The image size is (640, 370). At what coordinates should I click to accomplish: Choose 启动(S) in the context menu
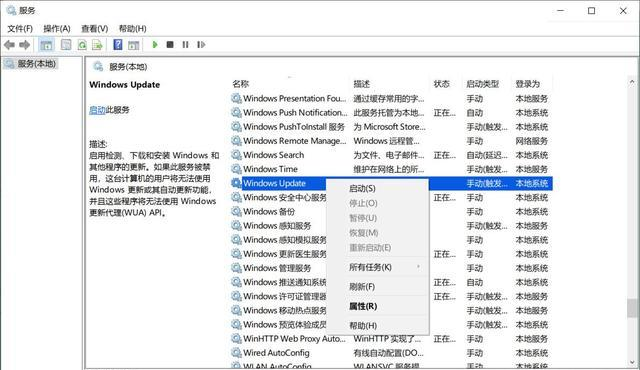point(378,188)
